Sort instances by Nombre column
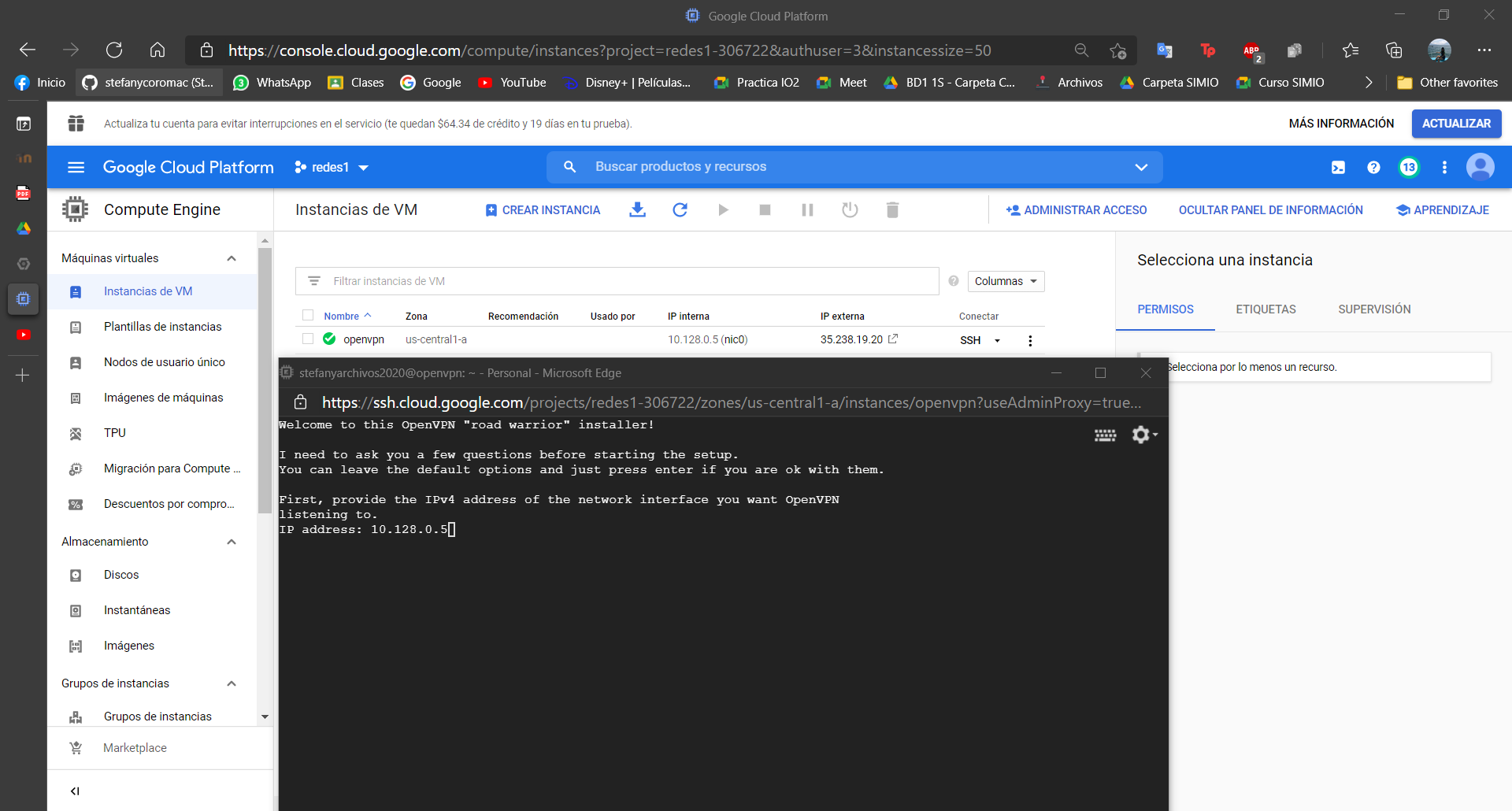Viewport: 1512px width, 811px height. tap(346, 316)
